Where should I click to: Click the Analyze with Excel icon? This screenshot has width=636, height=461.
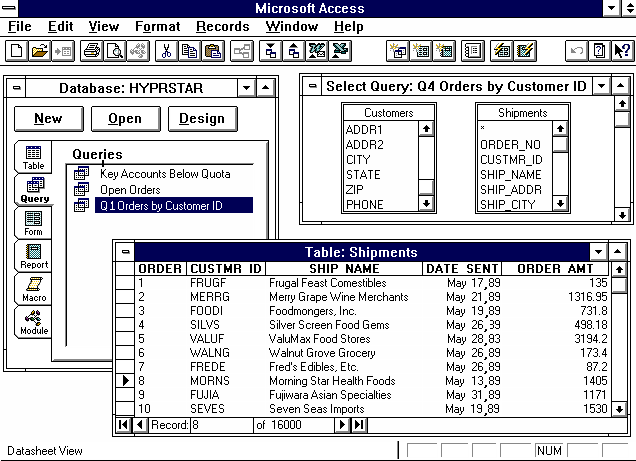click(340, 51)
